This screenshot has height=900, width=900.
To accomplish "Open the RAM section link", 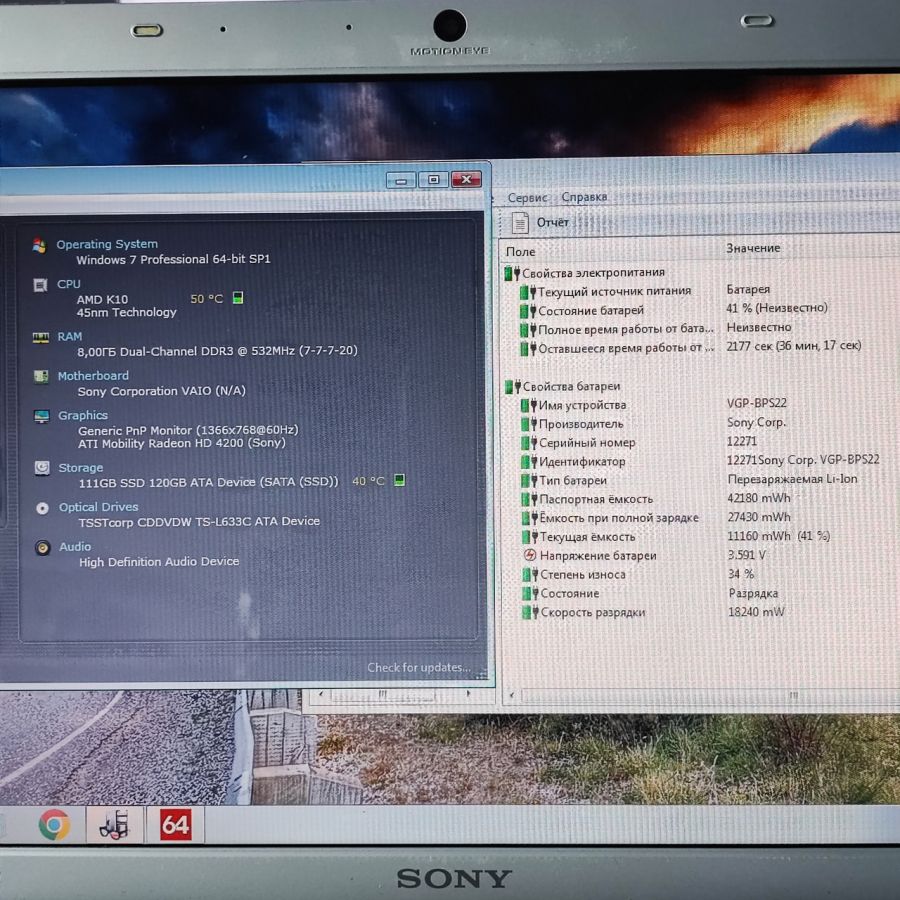I will [69, 337].
